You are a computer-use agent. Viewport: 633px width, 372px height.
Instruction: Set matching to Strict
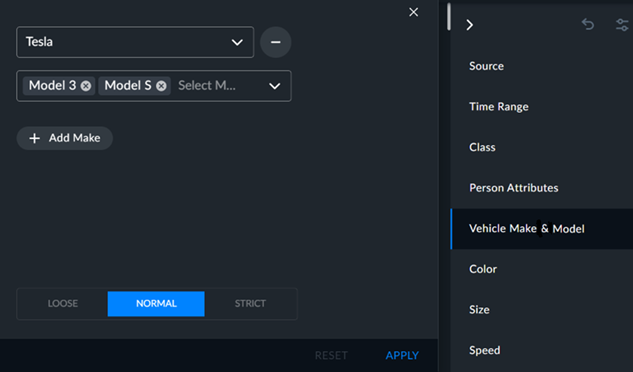tap(250, 304)
